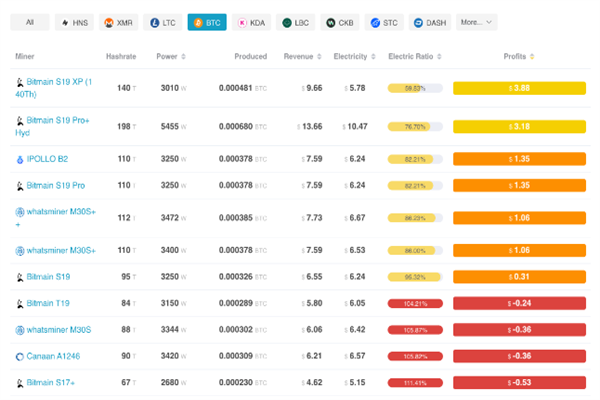Viewport: 600px width, 400px height.
Task: Open whatsminer M30S miner link
Action: pos(59,330)
